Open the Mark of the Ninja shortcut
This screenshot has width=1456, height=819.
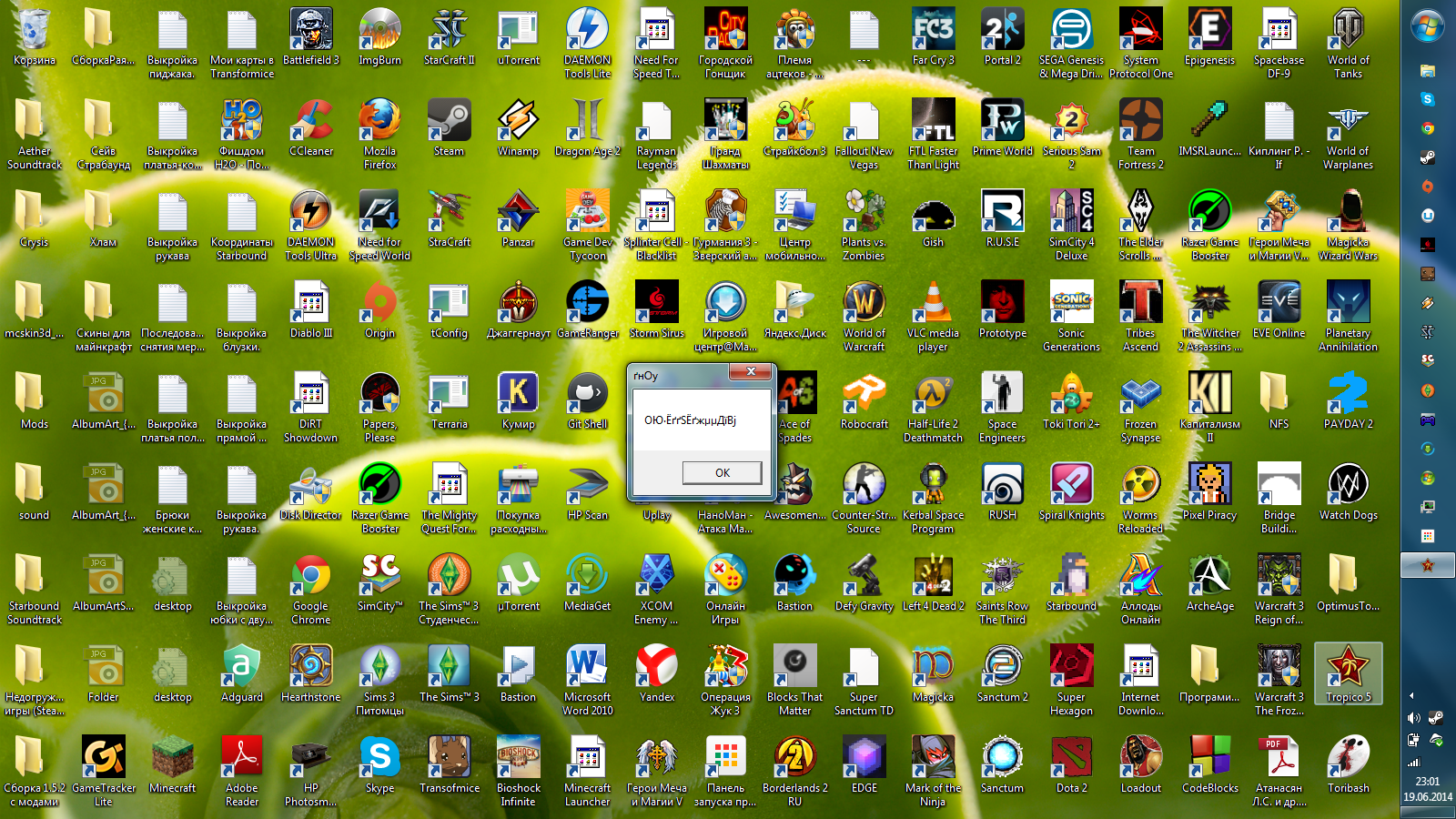tap(934, 772)
